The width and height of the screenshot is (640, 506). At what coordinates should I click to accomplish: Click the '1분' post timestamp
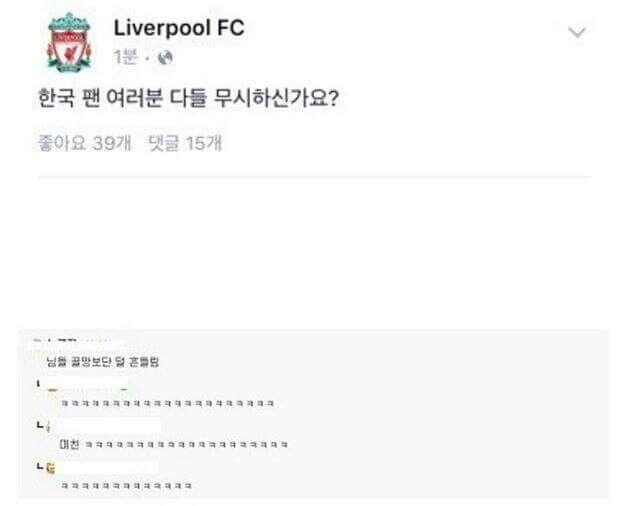coord(125,58)
